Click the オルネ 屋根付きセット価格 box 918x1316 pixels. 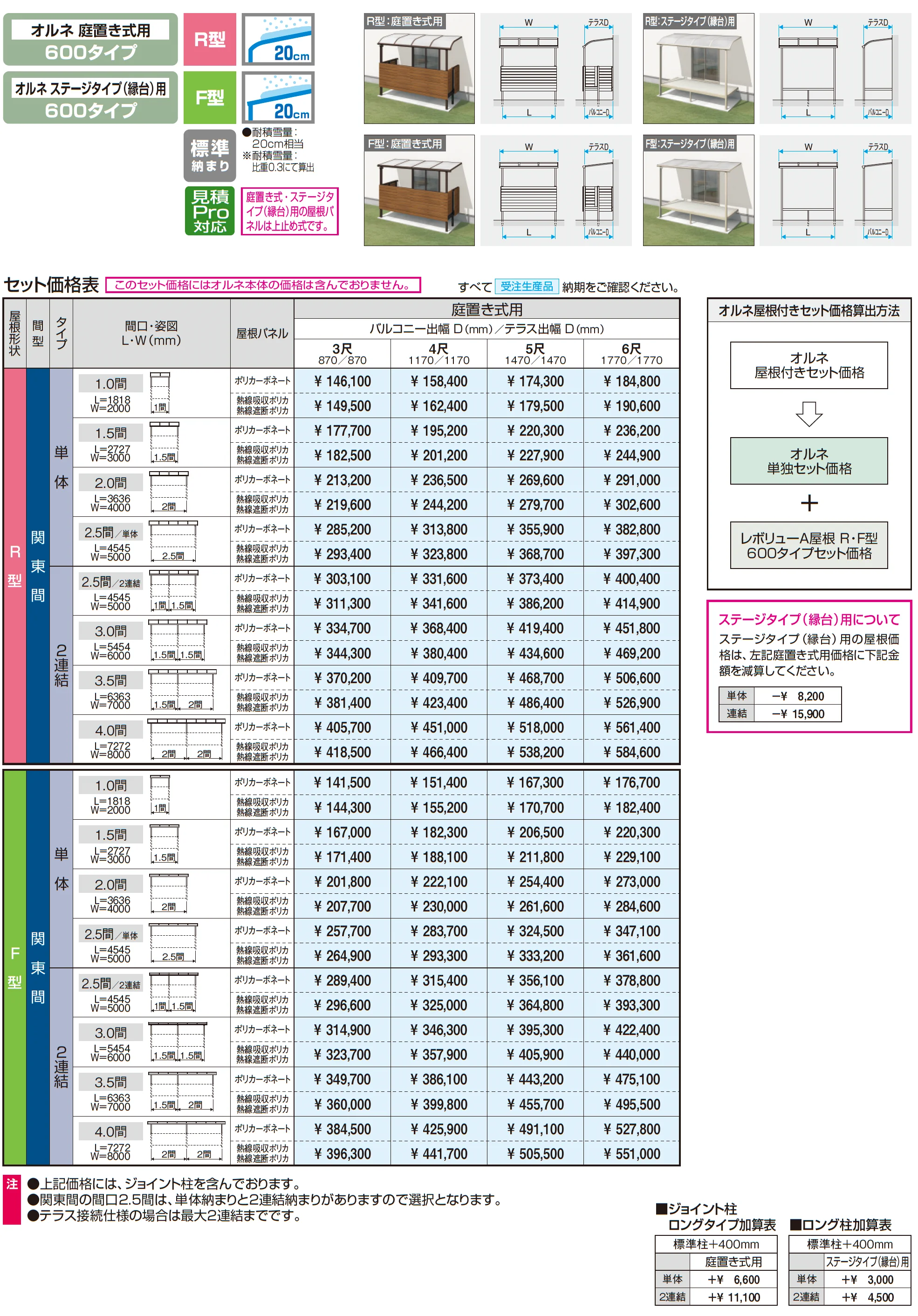pyautogui.click(x=808, y=365)
